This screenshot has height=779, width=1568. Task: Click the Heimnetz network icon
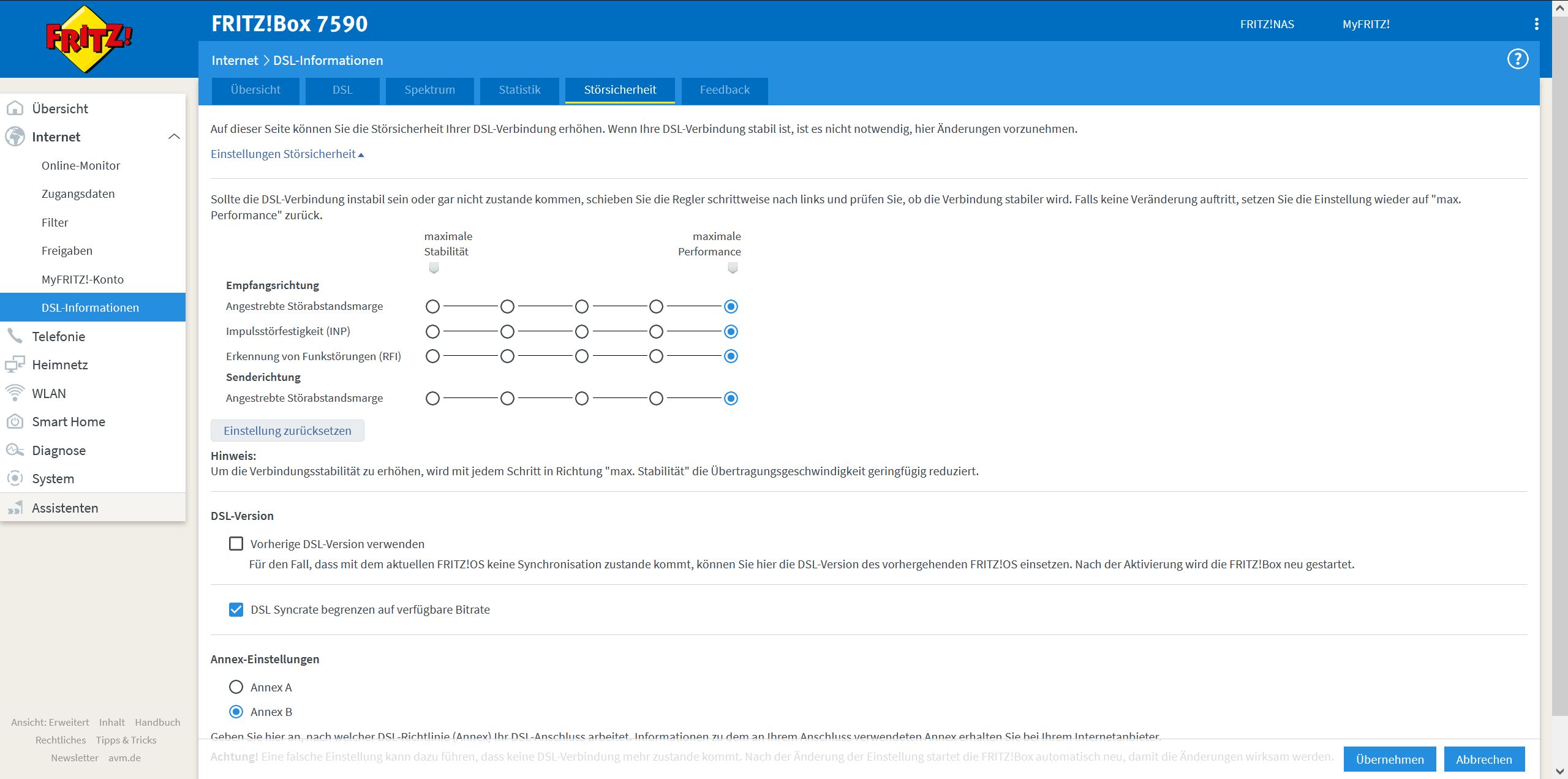click(x=15, y=364)
